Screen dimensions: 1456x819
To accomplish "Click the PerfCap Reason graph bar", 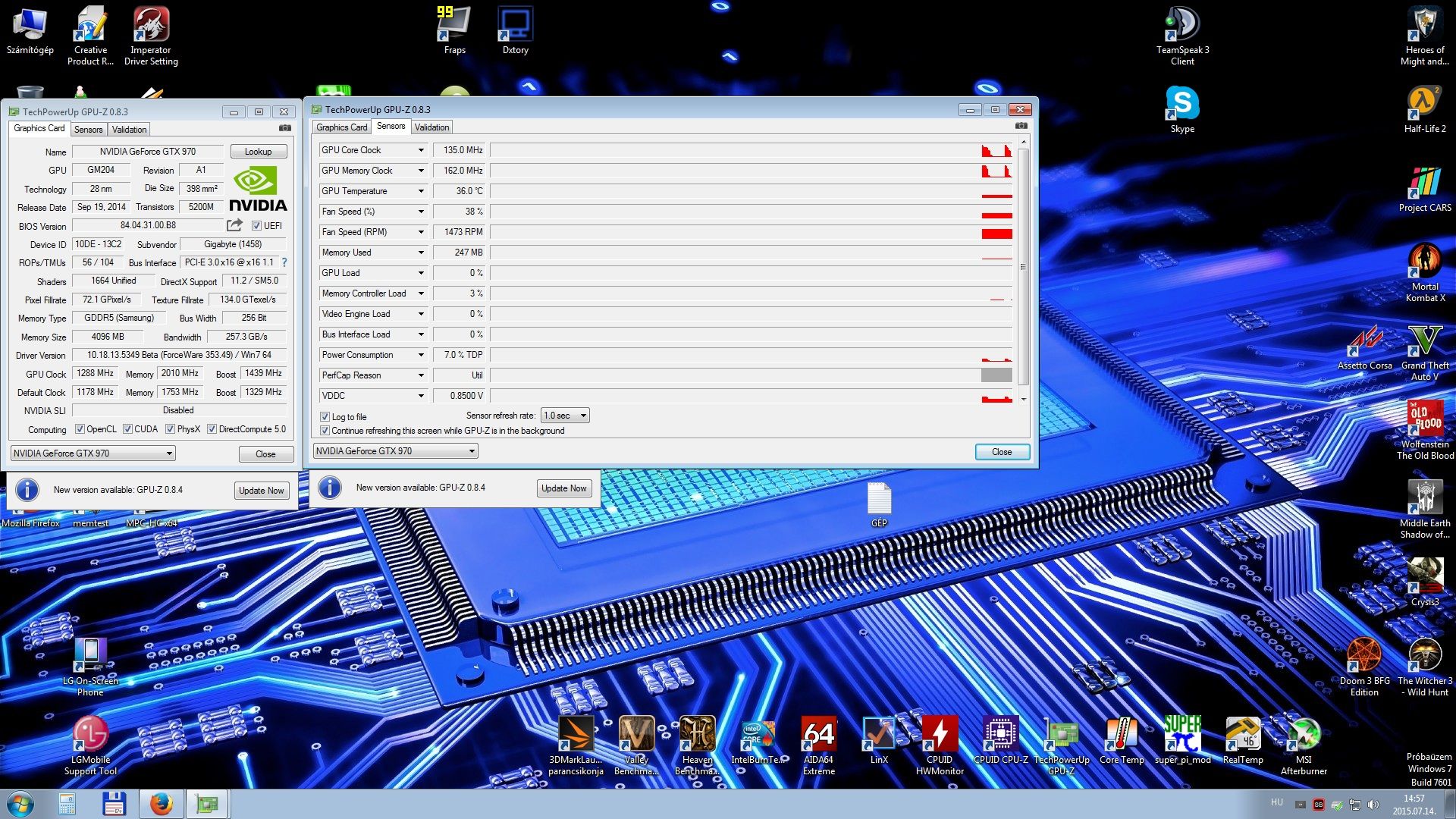I will pyautogui.click(x=751, y=375).
